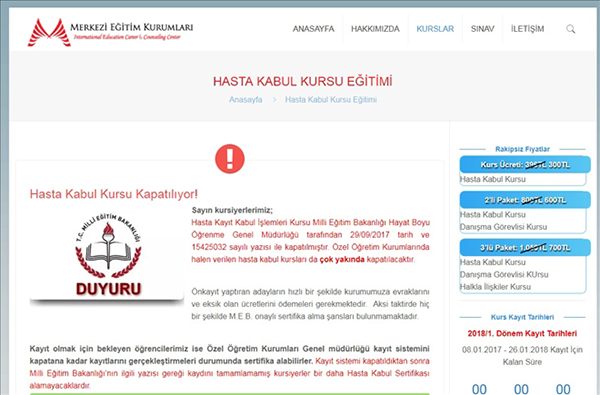This screenshot has height=395, width=600.
Task: Click Hasta Kabul Kursu under Kurs Ücreti
Action: click(x=493, y=179)
